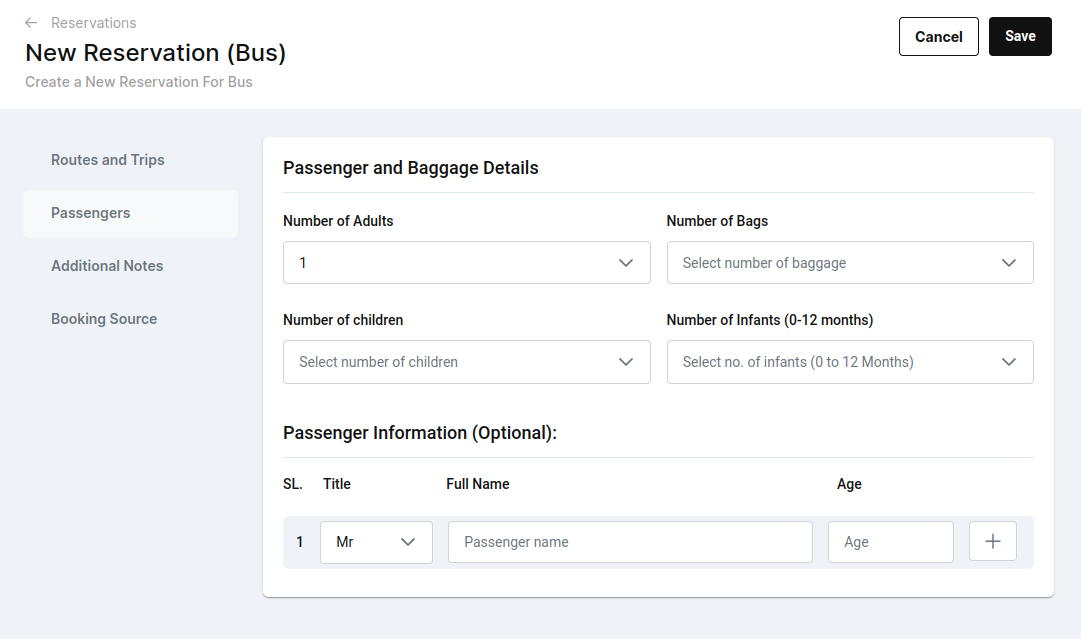
Task: Expand the Select number of baggage dropdown
Action: (849, 263)
